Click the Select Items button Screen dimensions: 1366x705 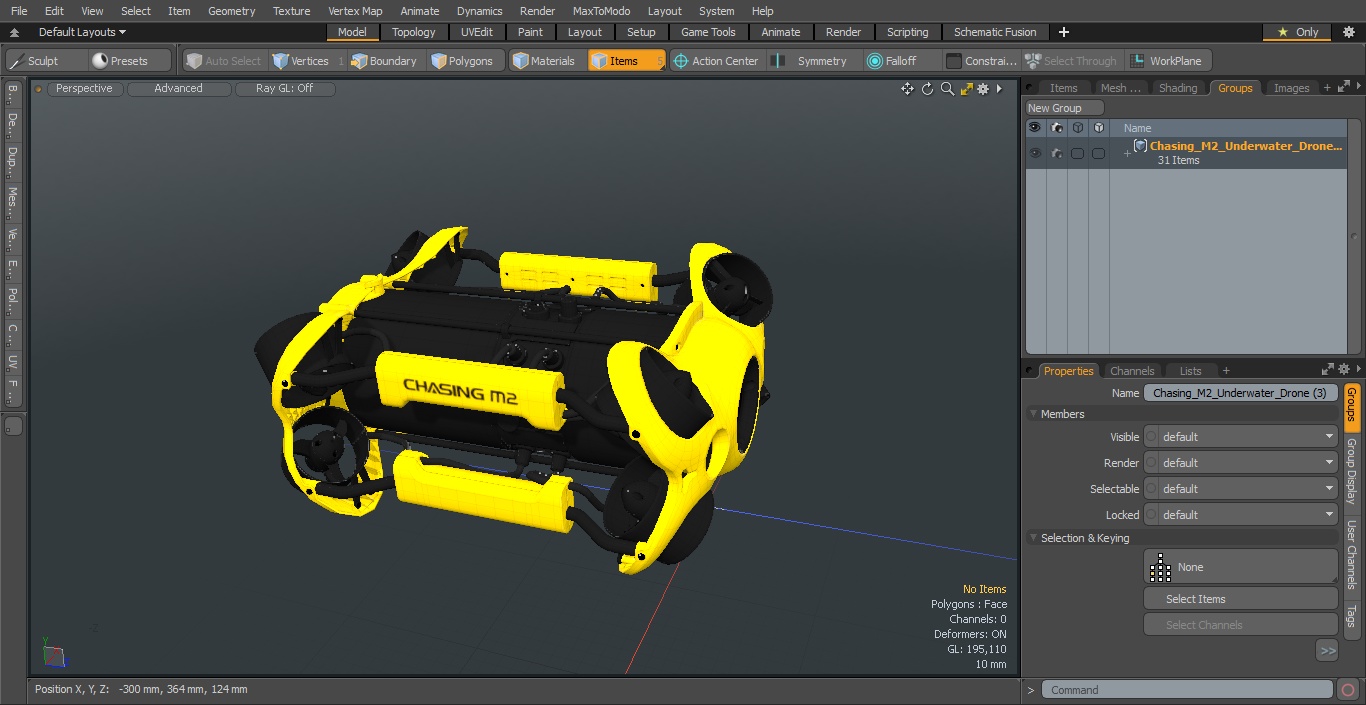[x=1240, y=599]
